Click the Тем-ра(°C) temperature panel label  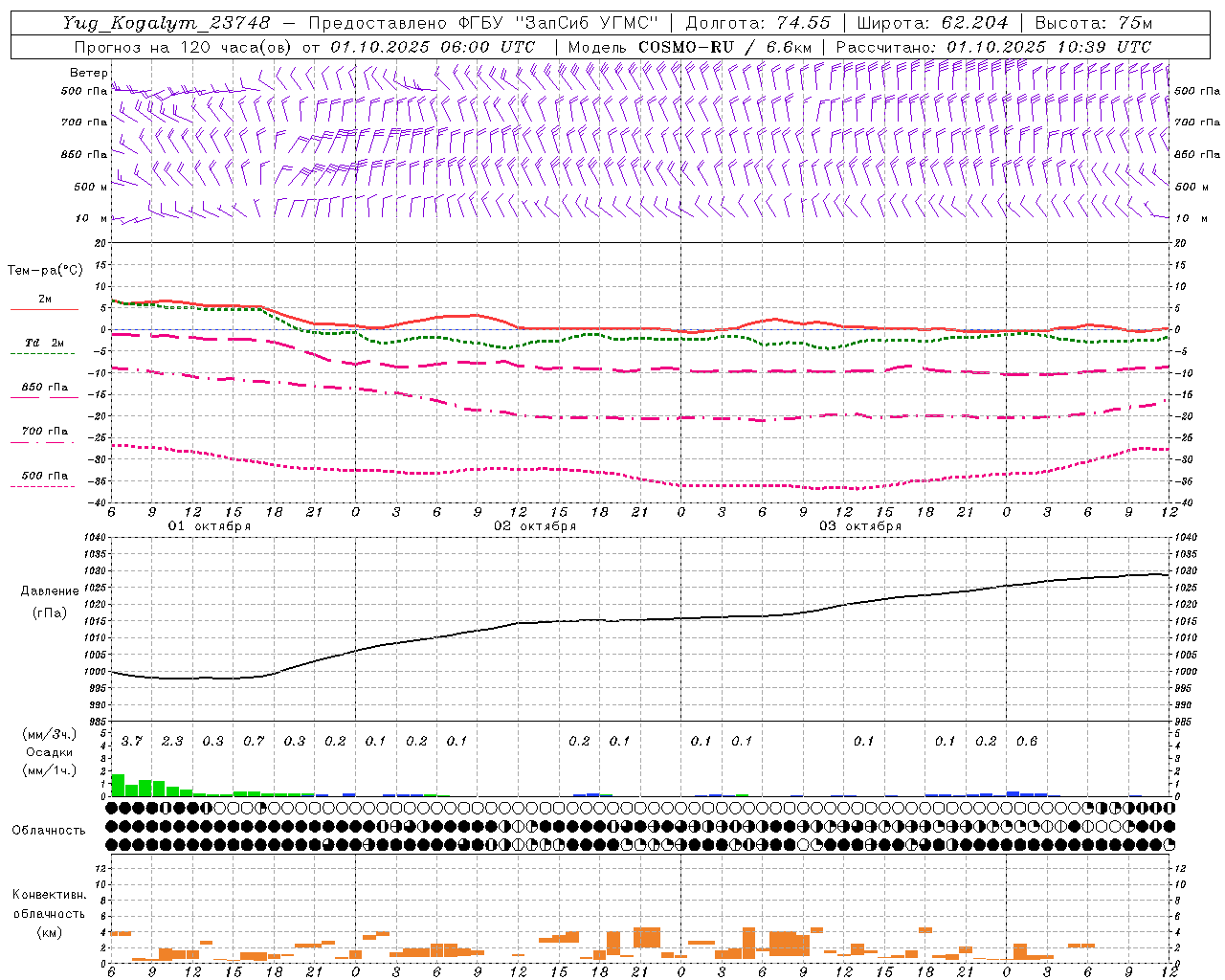point(45,271)
